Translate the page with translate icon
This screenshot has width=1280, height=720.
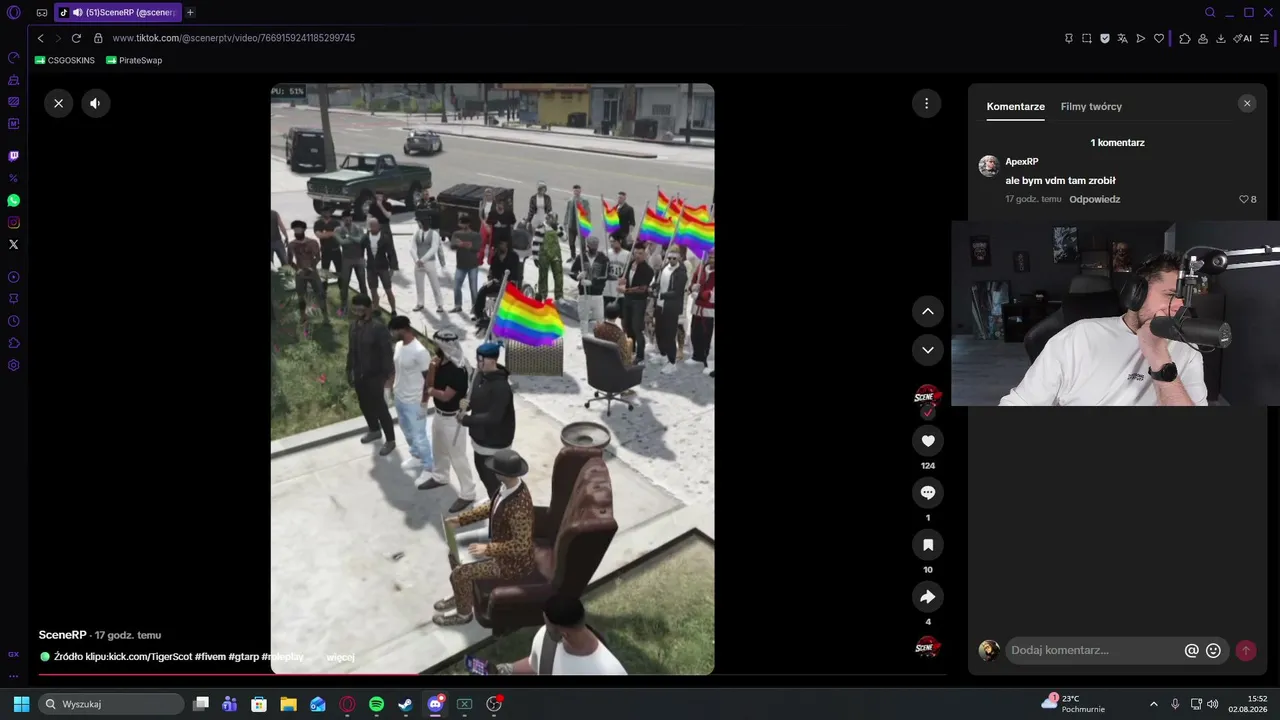pos(1123,38)
